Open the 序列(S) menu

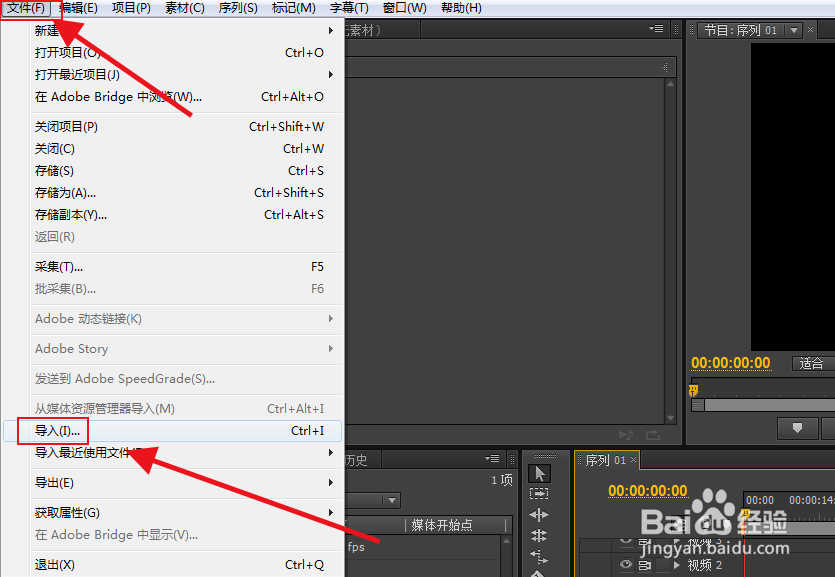[x=238, y=8]
